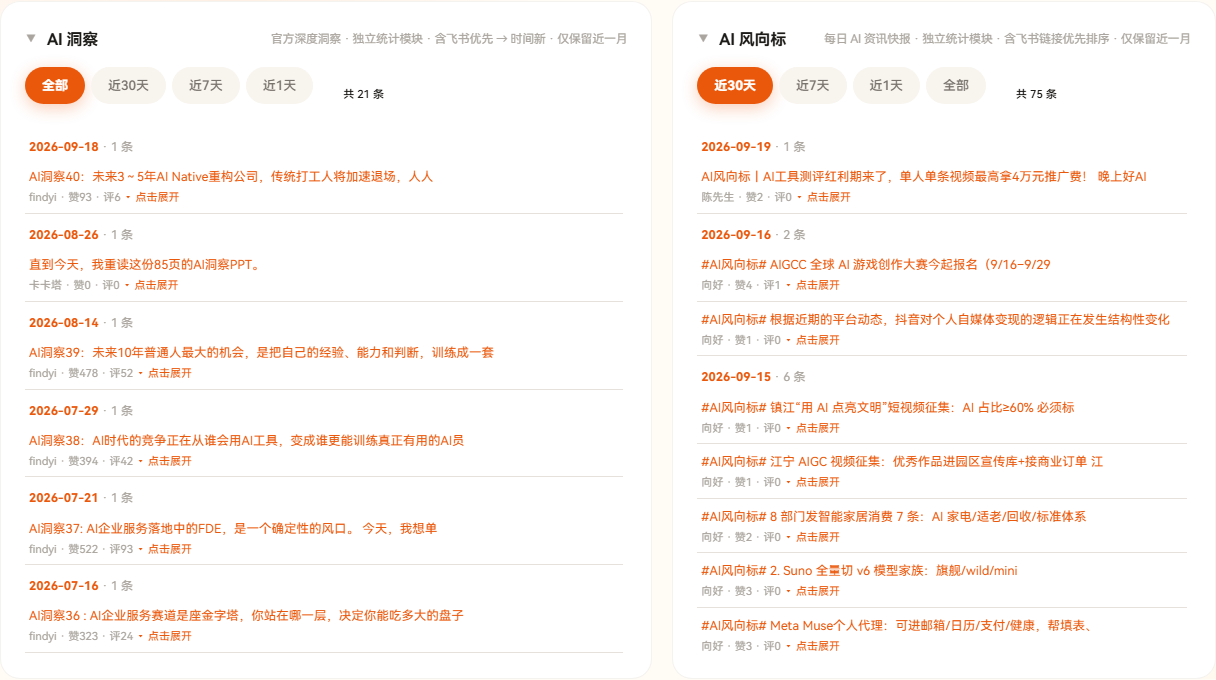This screenshot has width=1216, height=680.
Task: Collapse the AI 洞察 panel triangle
Action: [x=32, y=39]
